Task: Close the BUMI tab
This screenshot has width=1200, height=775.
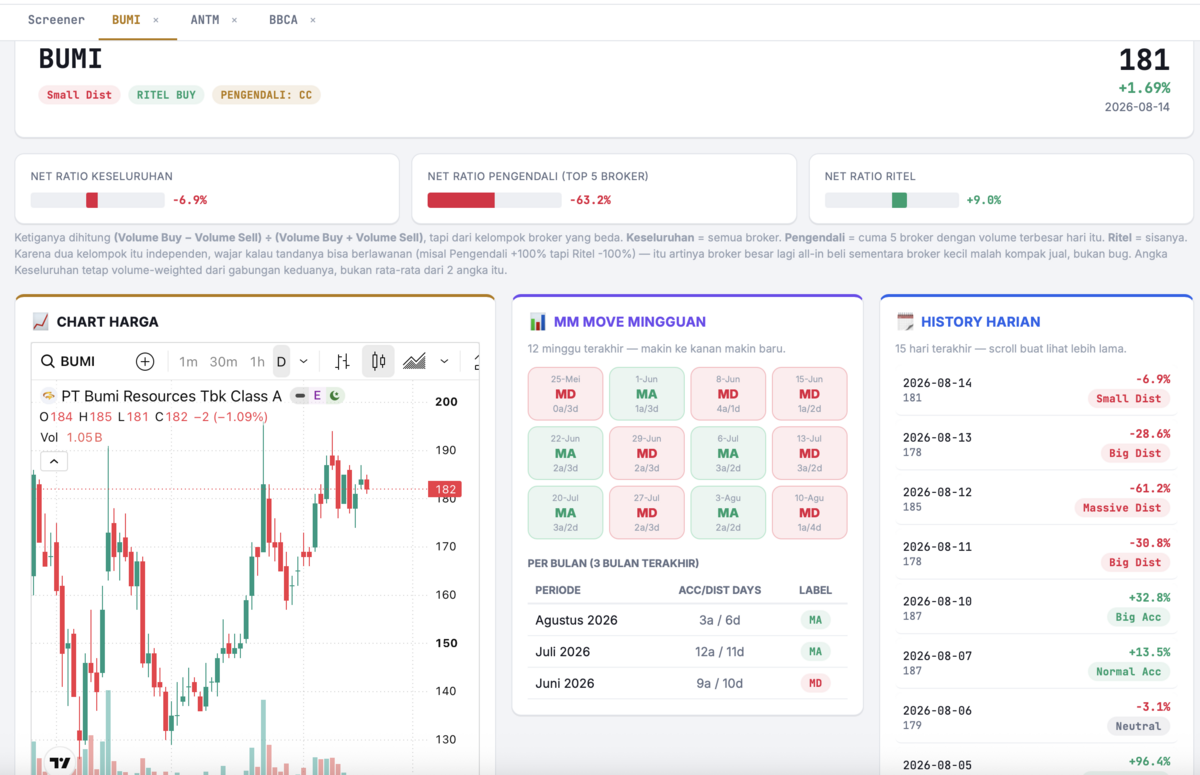Action: 156,20
